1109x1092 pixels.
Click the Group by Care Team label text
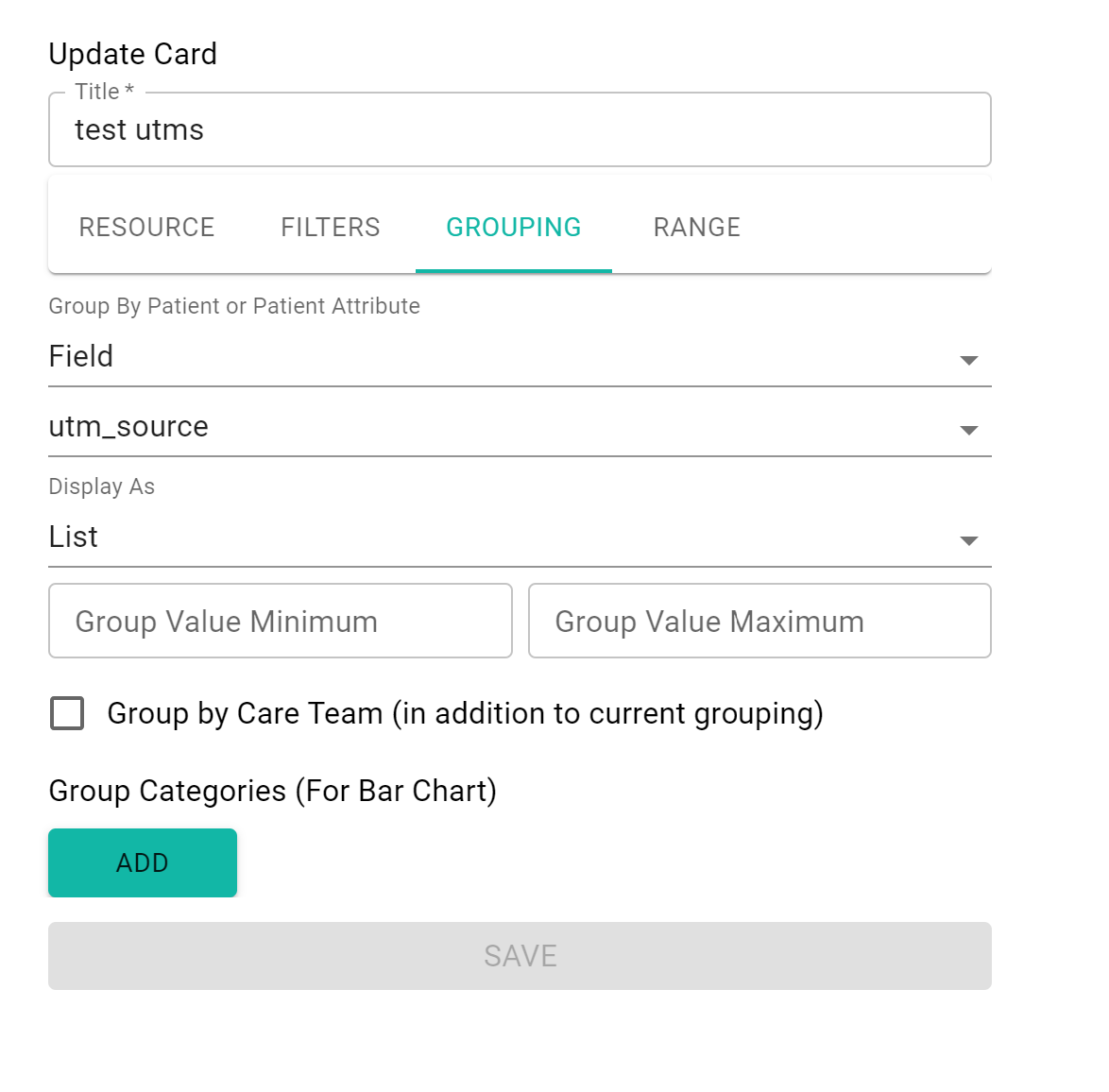pyautogui.click(x=466, y=713)
